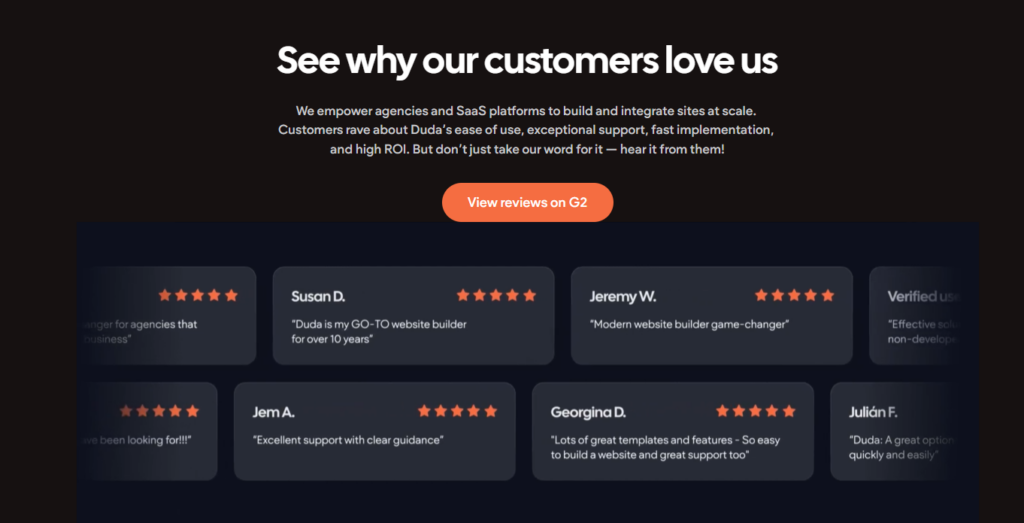
Task: Click the Georgina D. reviewer name
Action: (588, 412)
